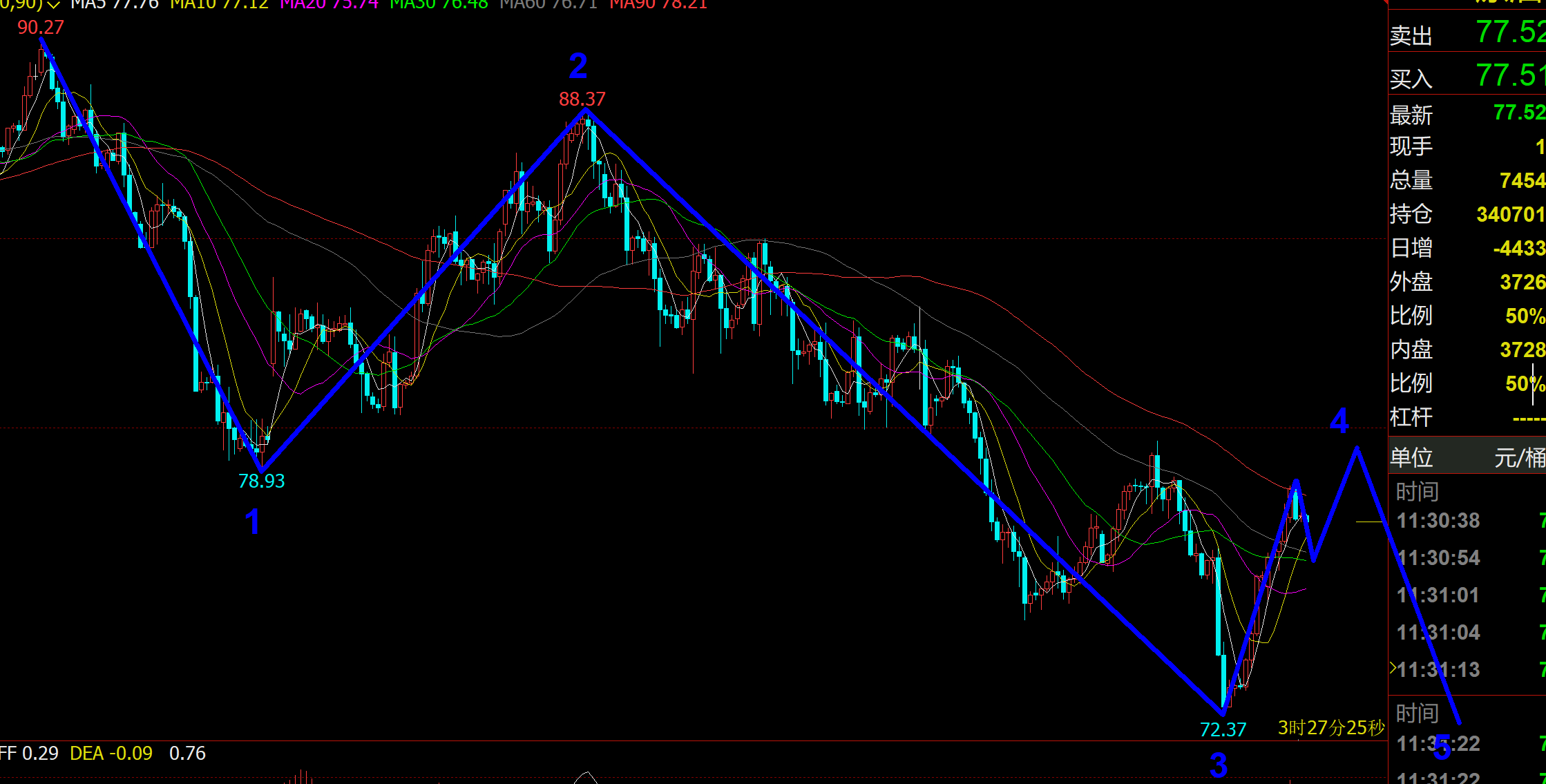Click the DEA -0.09 indicator value
This screenshot has height=784, width=1546.
click(x=111, y=753)
